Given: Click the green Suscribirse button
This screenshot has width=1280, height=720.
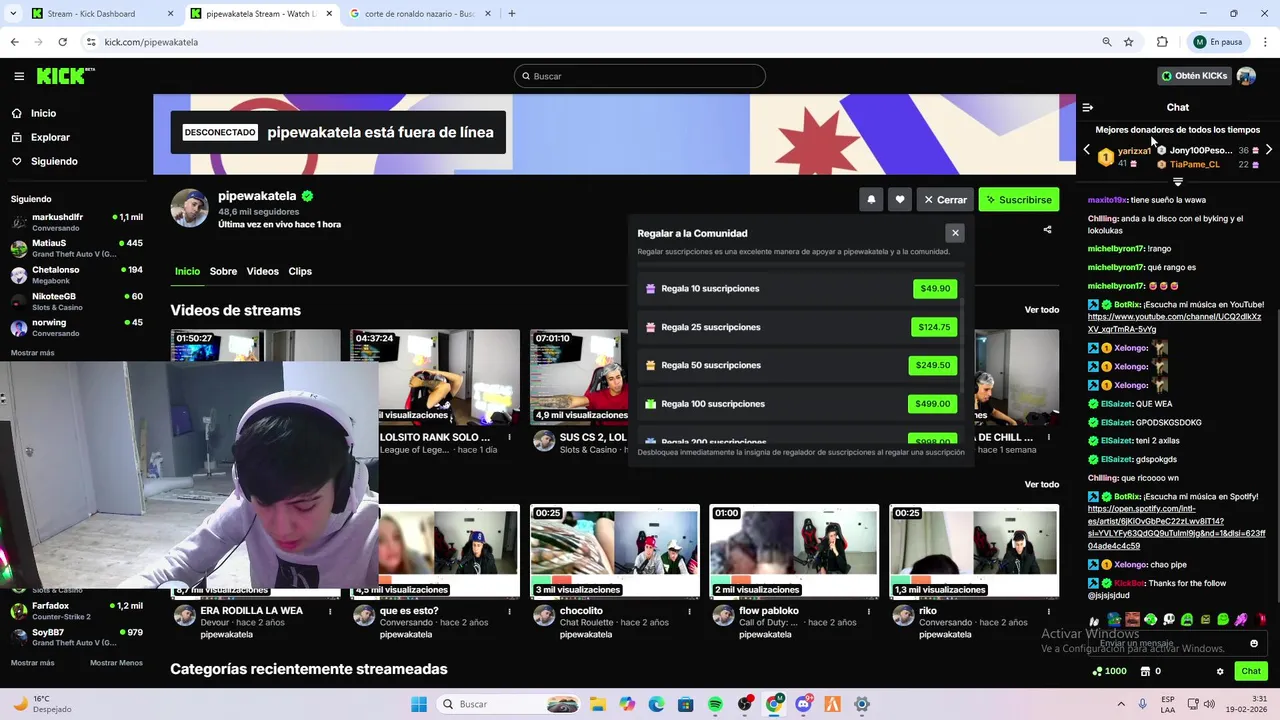Looking at the screenshot, I should [x=1019, y=200].
